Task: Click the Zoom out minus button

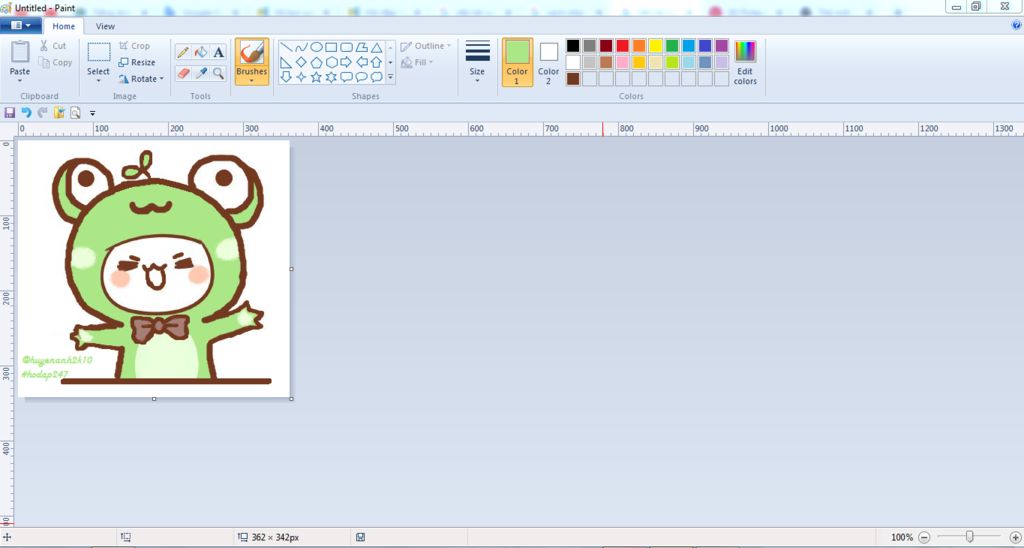Action: [924, 537]
